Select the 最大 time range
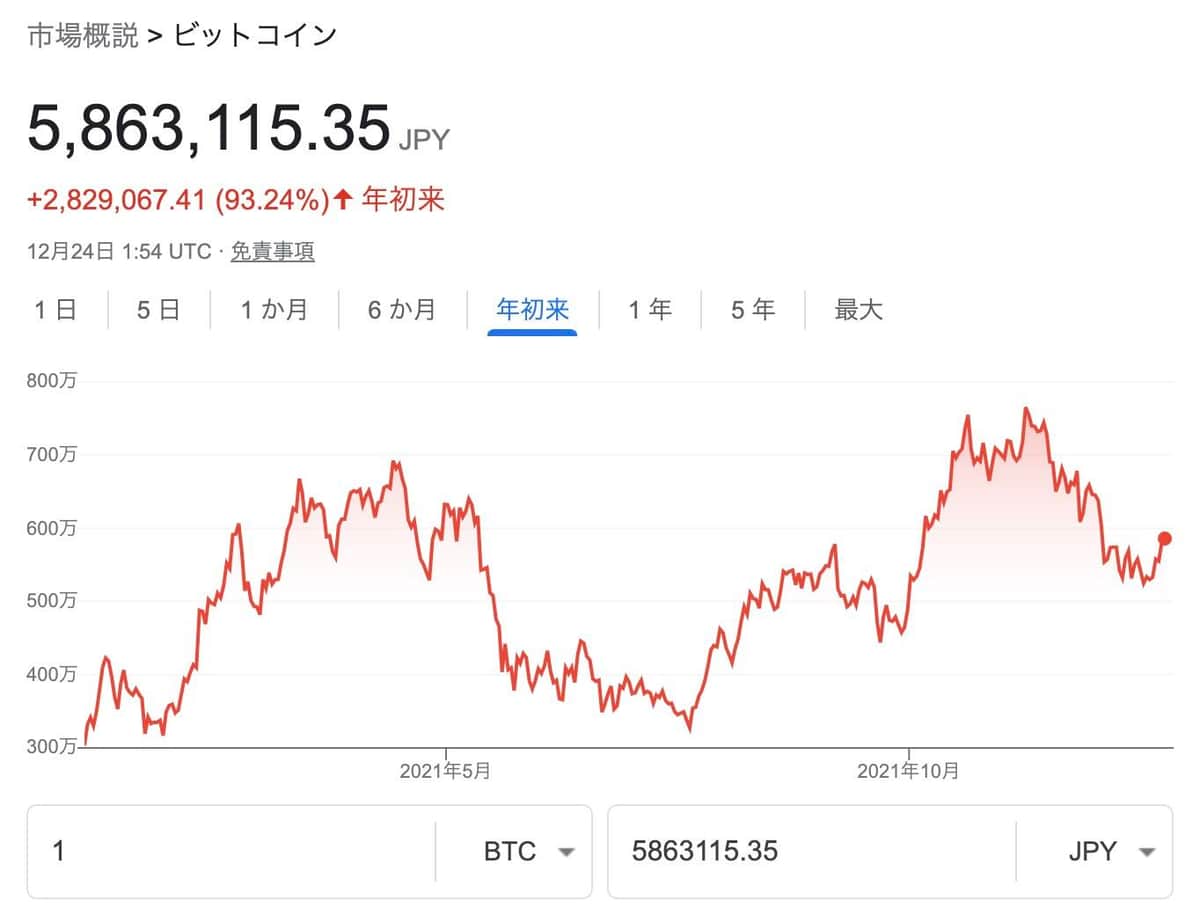This screenshot has width=1200, height=924. point(857,310)
